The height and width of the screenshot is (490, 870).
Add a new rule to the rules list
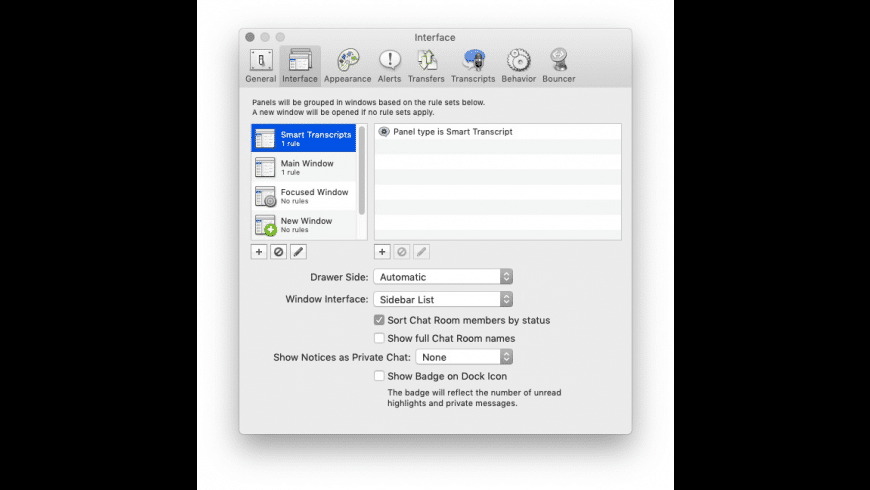point(382,252)
